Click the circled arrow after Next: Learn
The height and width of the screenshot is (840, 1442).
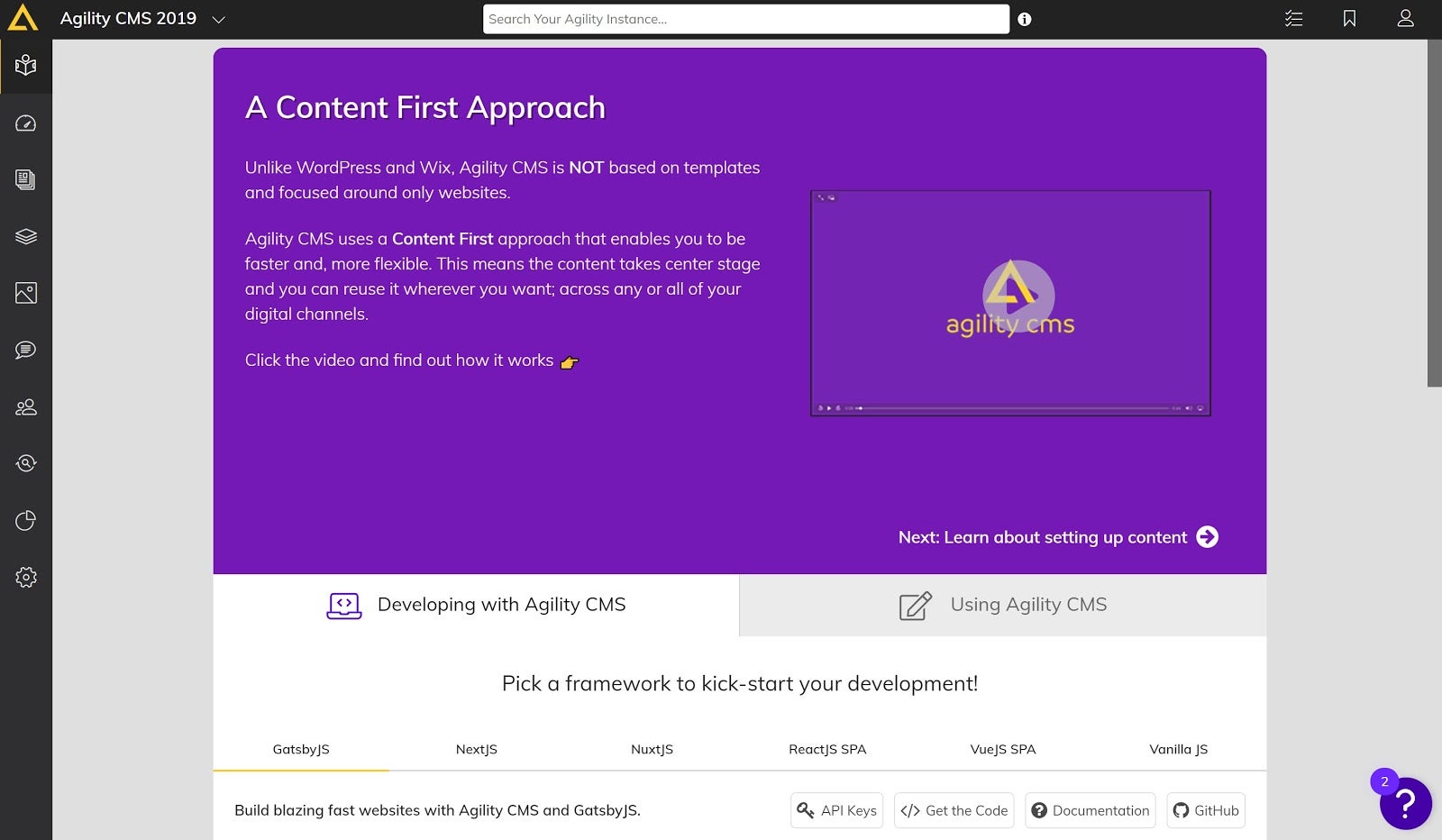(1208, 537)
